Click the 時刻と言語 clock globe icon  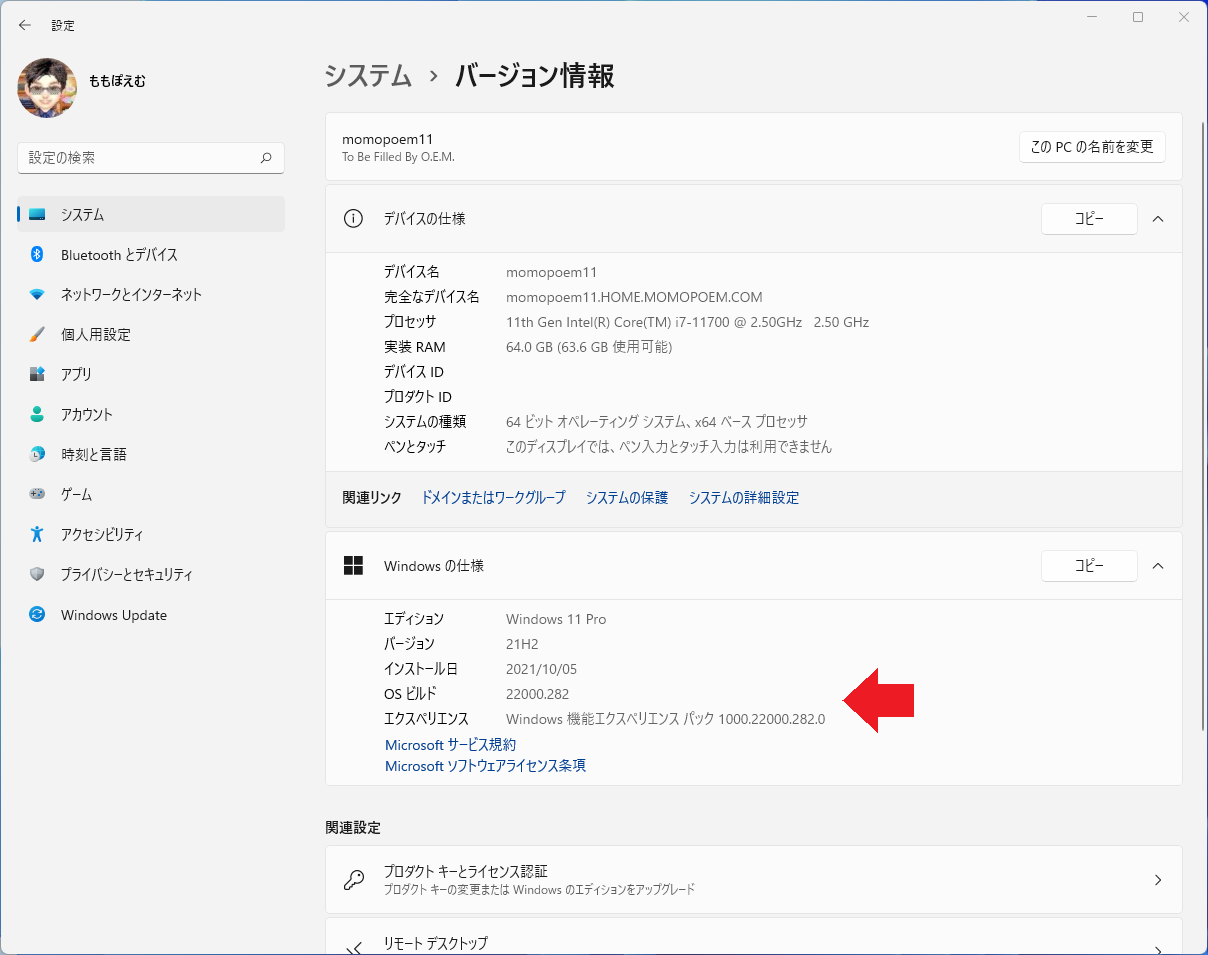pos(37,454)
